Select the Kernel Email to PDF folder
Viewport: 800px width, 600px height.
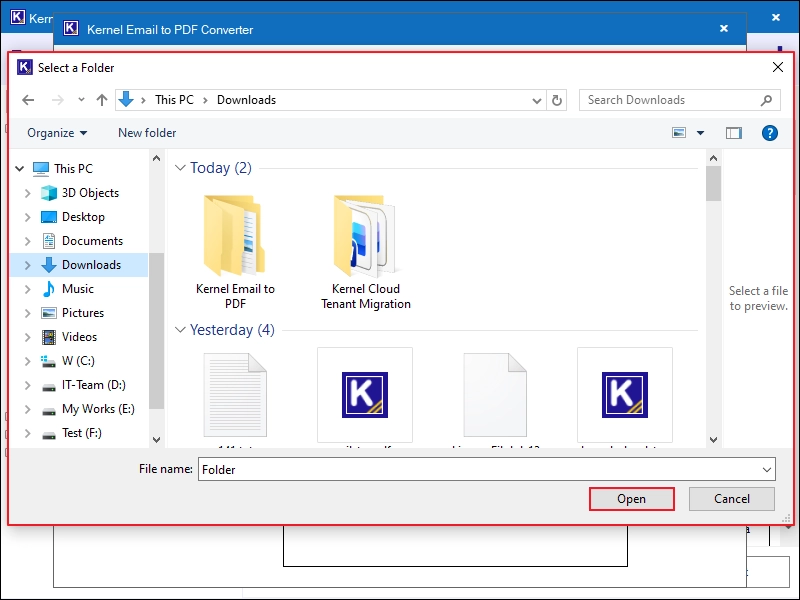(x=235, y=252)
